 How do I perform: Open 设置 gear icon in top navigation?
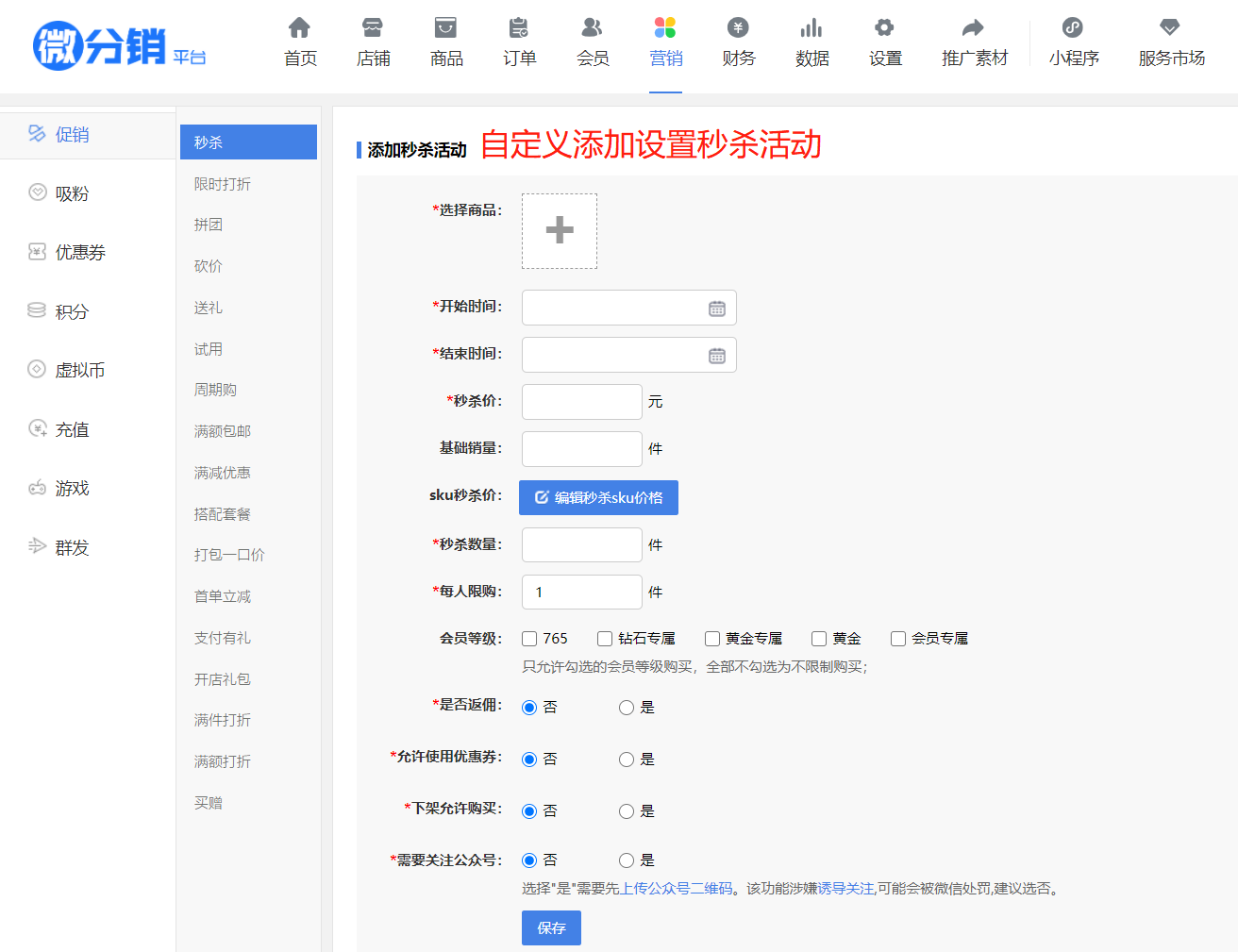coord(884,28)
